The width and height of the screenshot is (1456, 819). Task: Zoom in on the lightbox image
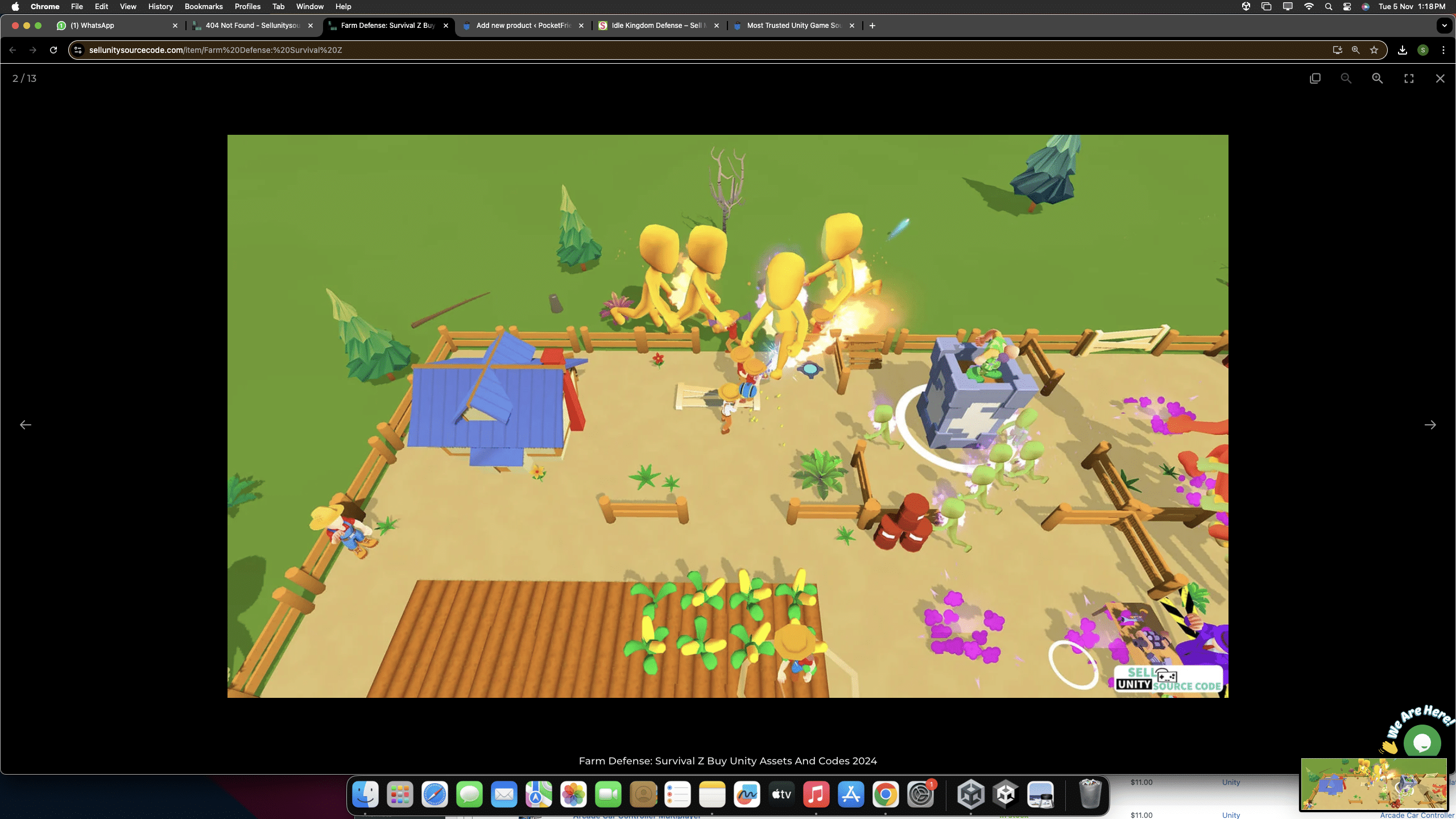pos(1378,78)
